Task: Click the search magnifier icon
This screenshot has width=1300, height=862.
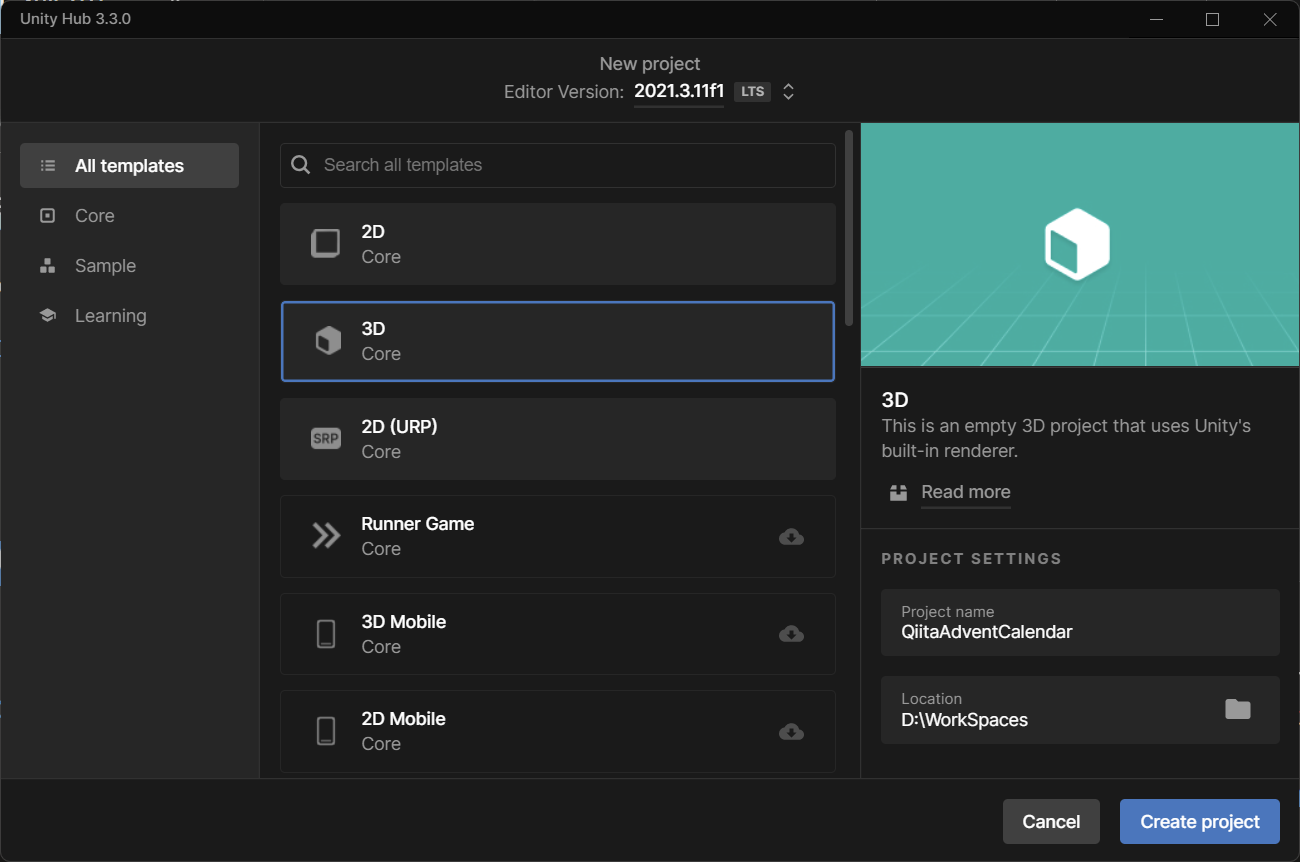Action: 300,165
